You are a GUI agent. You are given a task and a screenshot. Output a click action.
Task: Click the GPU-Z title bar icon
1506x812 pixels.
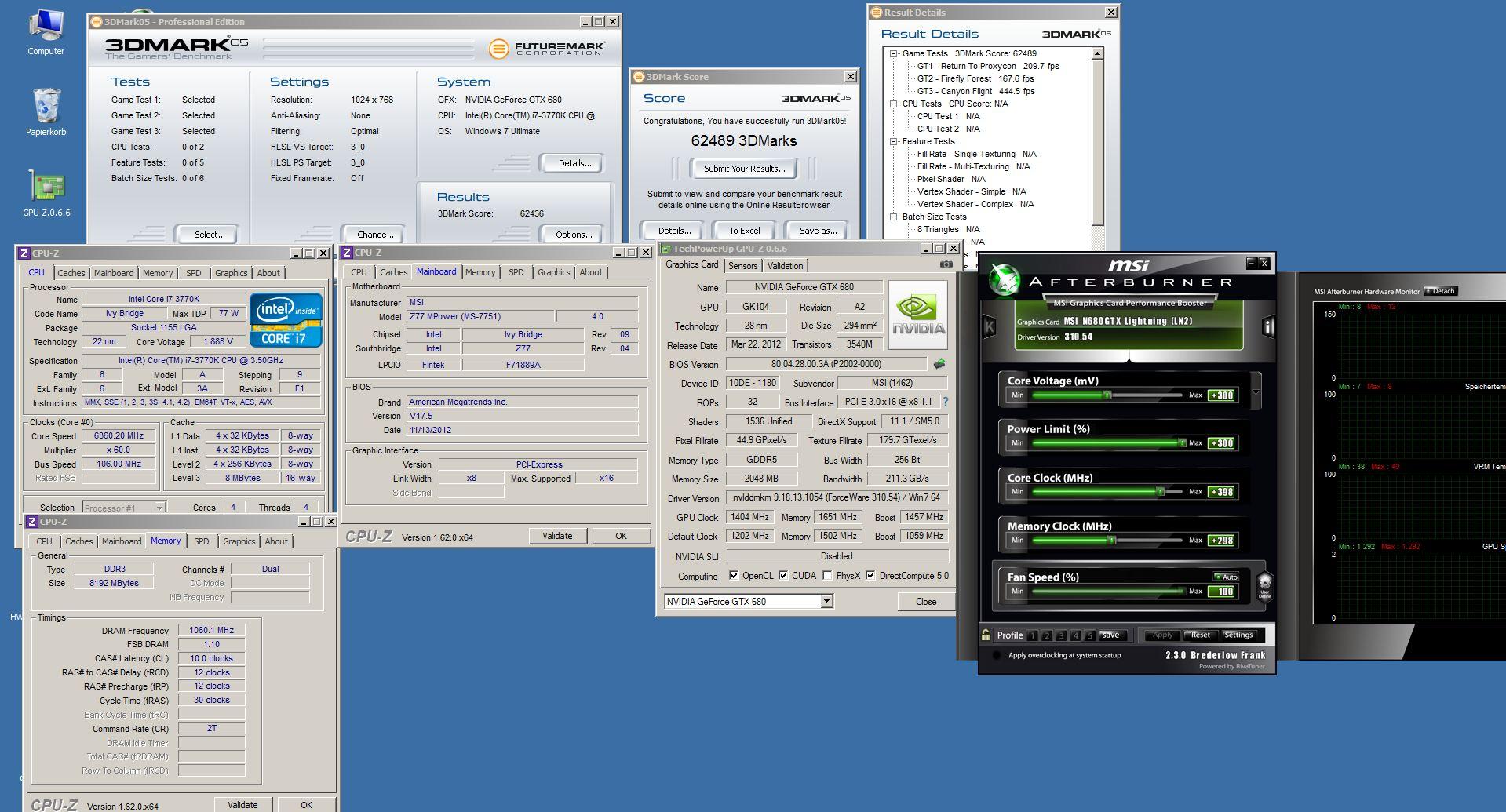tap(665, 249)
